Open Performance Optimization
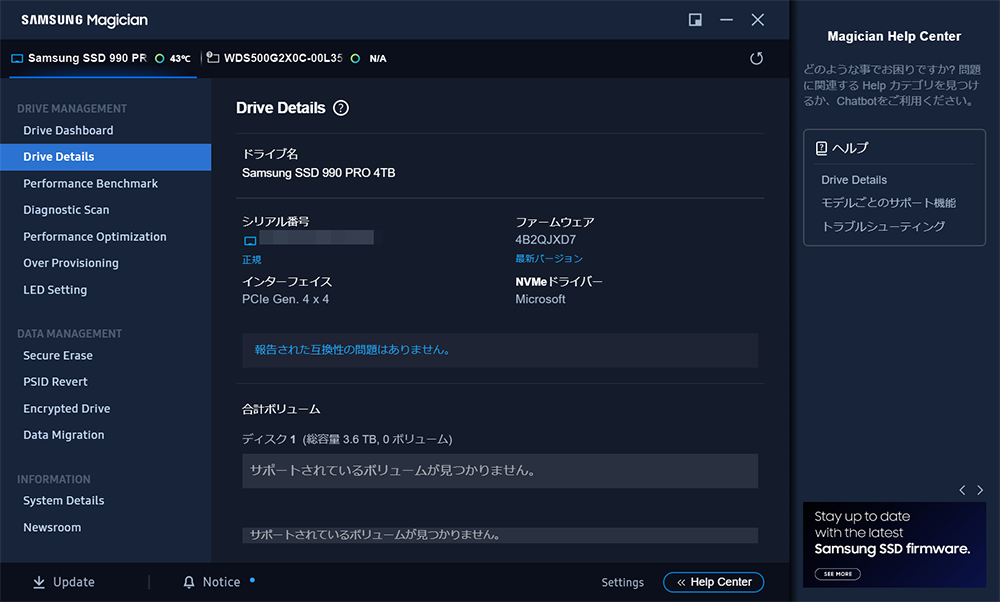1000x602 pixels. pyautogui.click(x=95, y=237)
